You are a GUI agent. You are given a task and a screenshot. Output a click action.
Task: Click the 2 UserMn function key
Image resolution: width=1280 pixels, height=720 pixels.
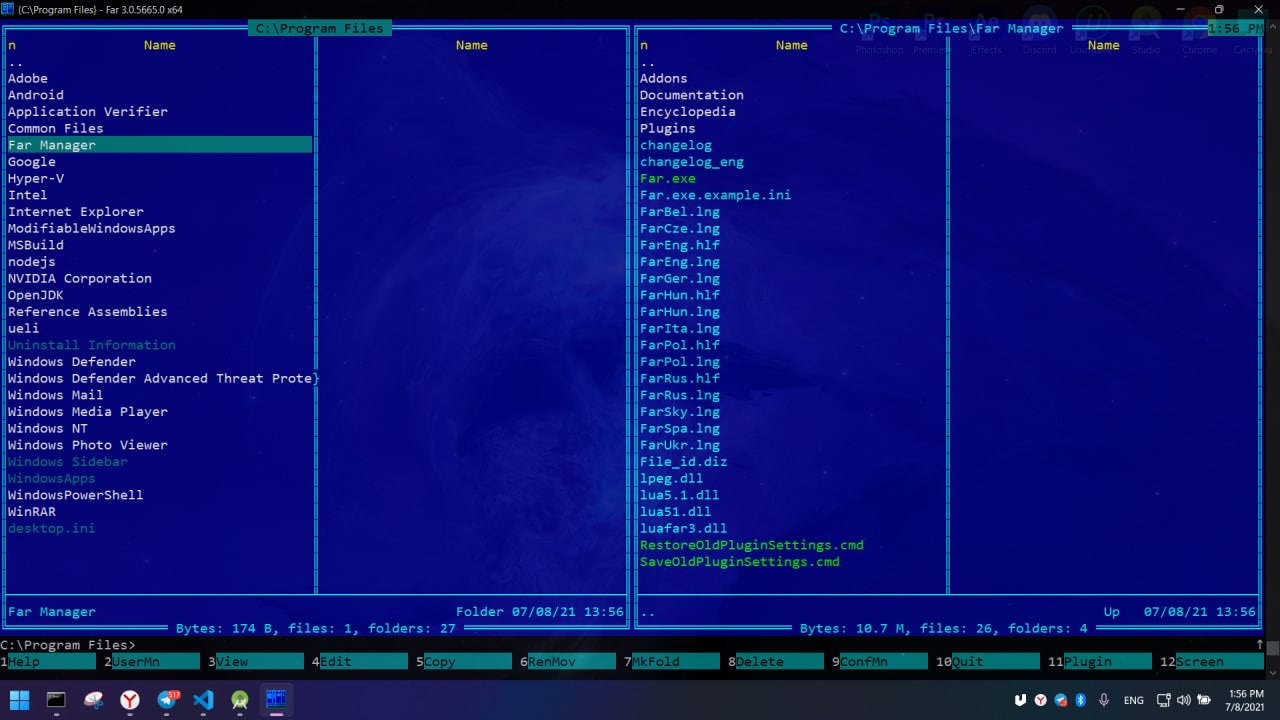point(152,662)
